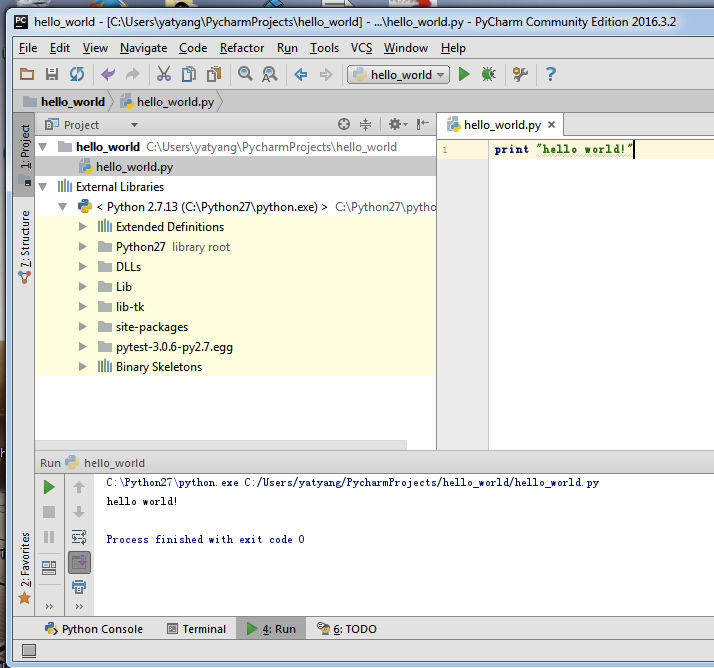Click the Up stack trace arrow
The width and height of the screenshot is (714, 668).
tap(79, 487)
